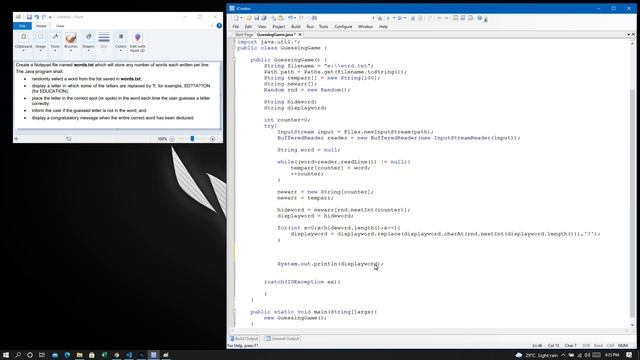The image size is (640, 360).
Task: Click Help icon in JCreator toolbar
Action: pyautogui.click(x=480, y=18)
